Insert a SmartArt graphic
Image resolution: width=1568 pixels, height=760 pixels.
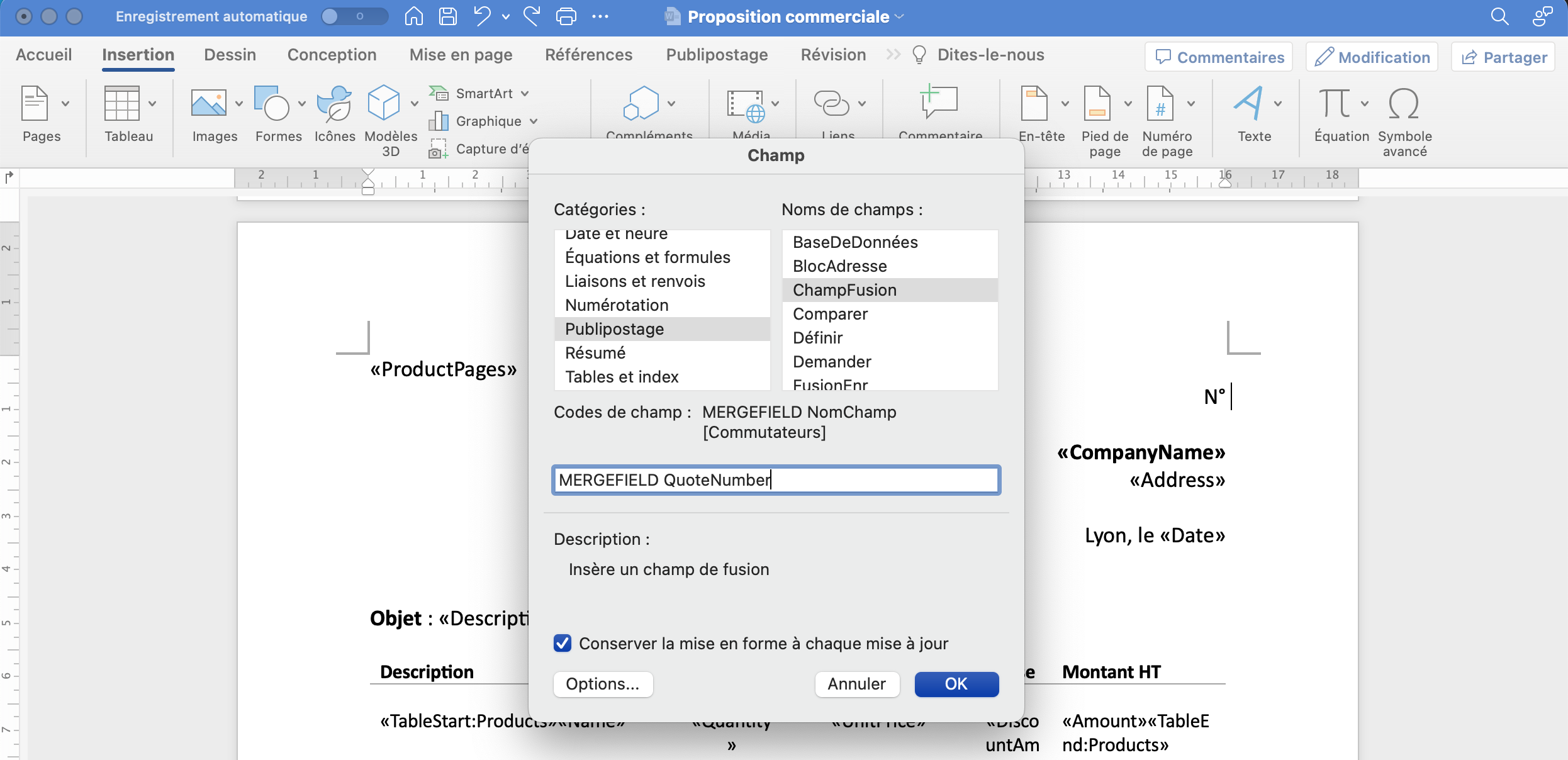tap(479, 93)
